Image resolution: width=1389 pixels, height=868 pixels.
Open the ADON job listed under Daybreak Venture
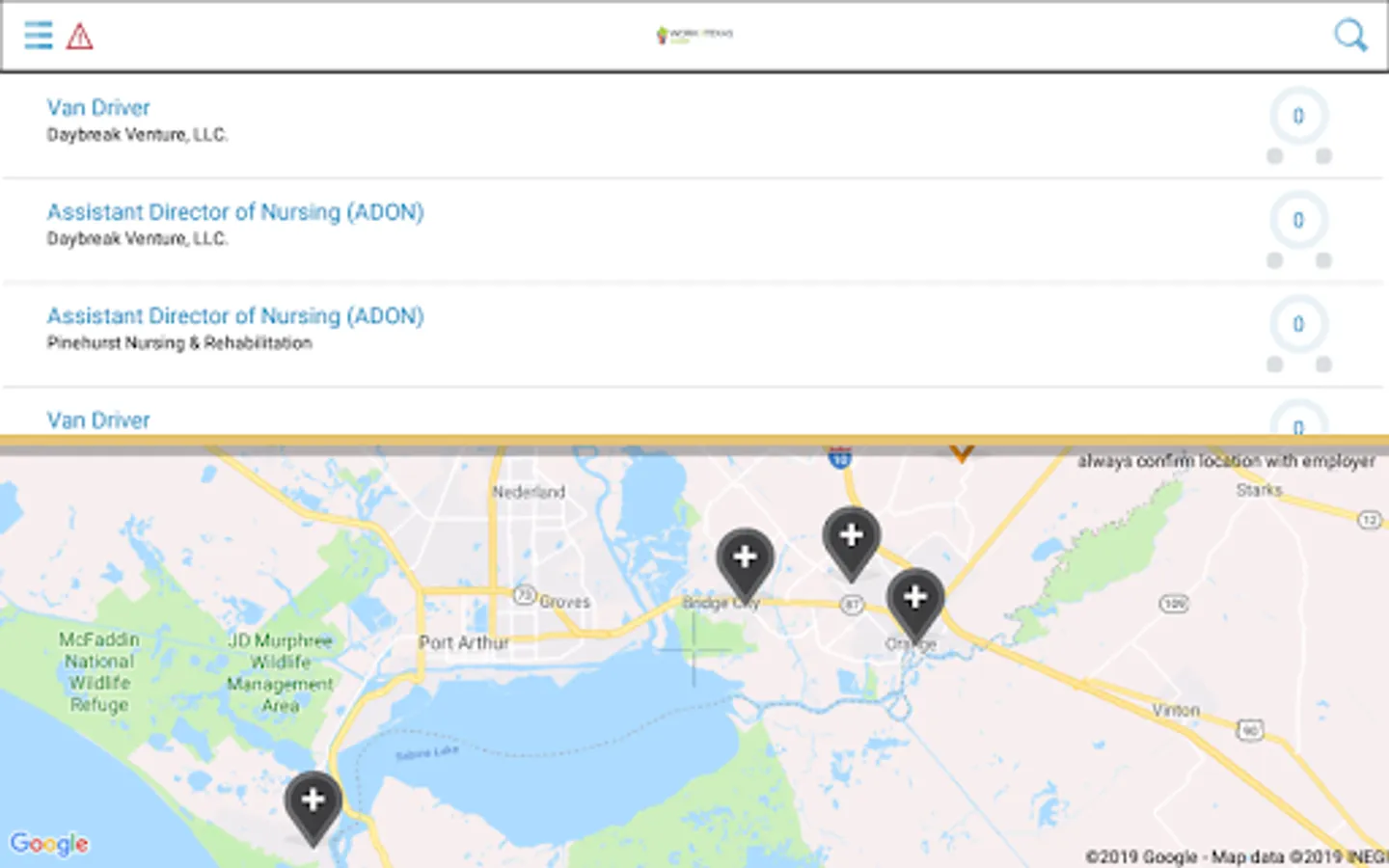[x=235, y=212]
